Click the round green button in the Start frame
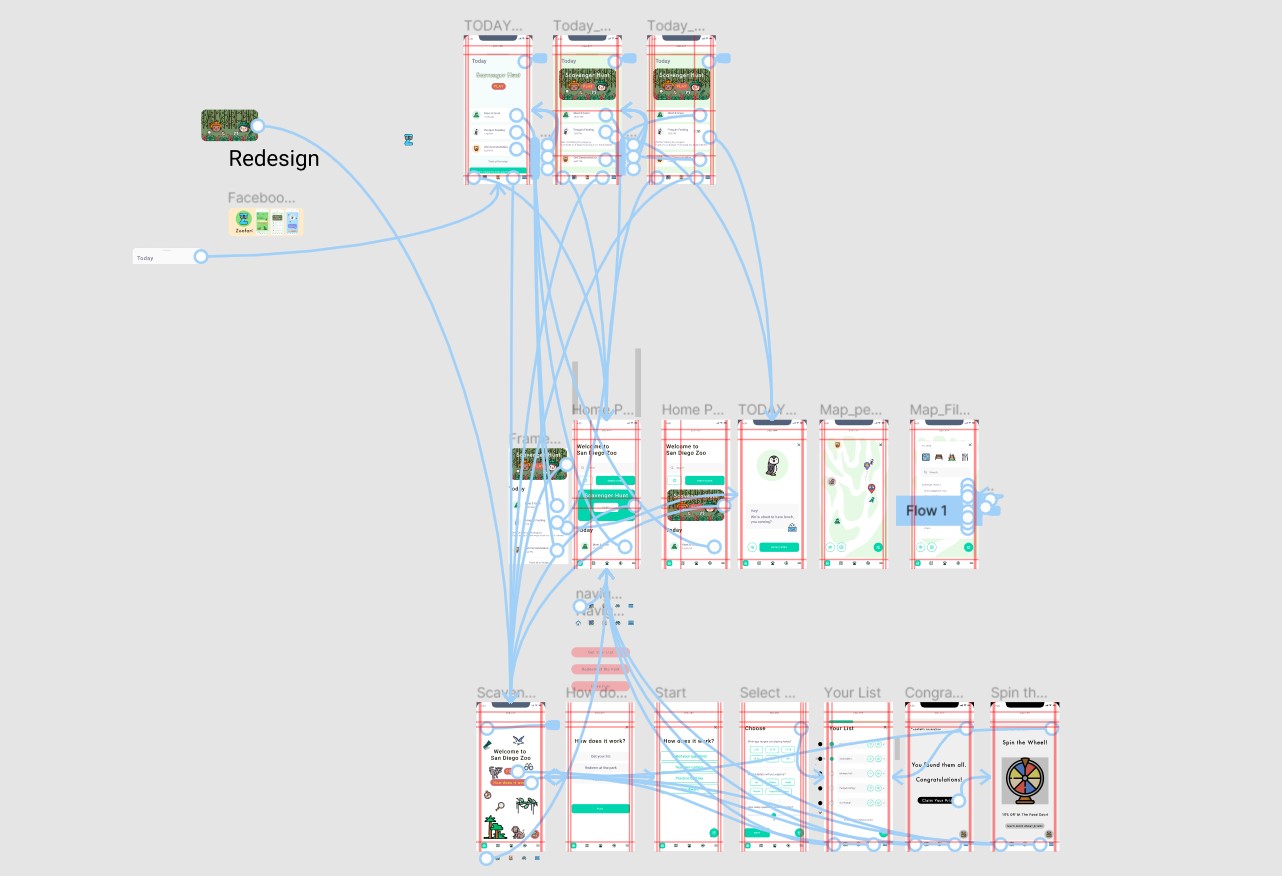This screenshot has width=1282, height=876. [x=714, y=832]
